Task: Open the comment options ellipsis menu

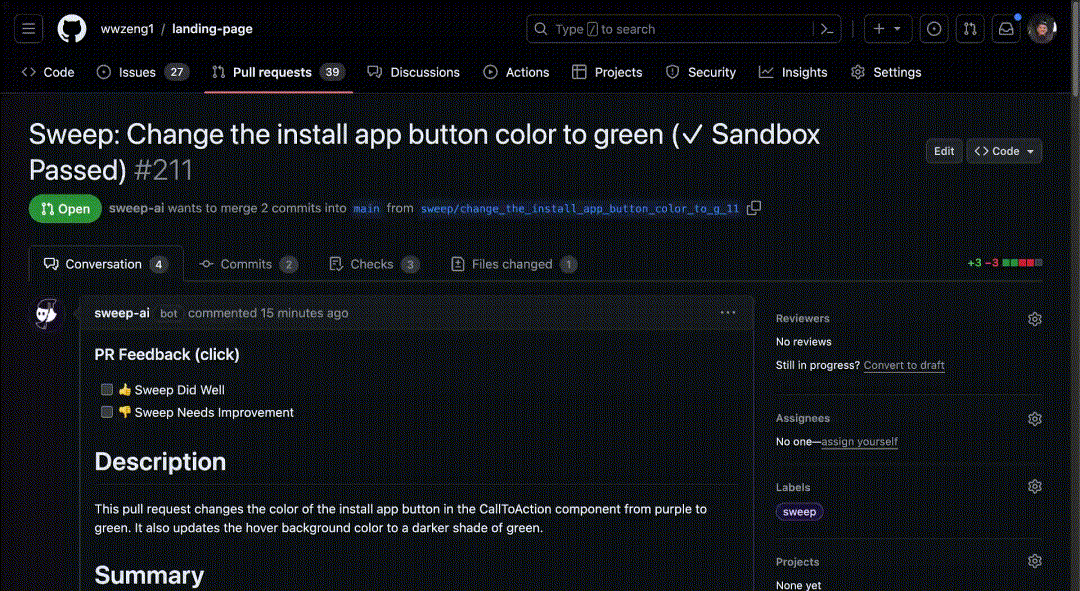Action: tap(728, 313)
